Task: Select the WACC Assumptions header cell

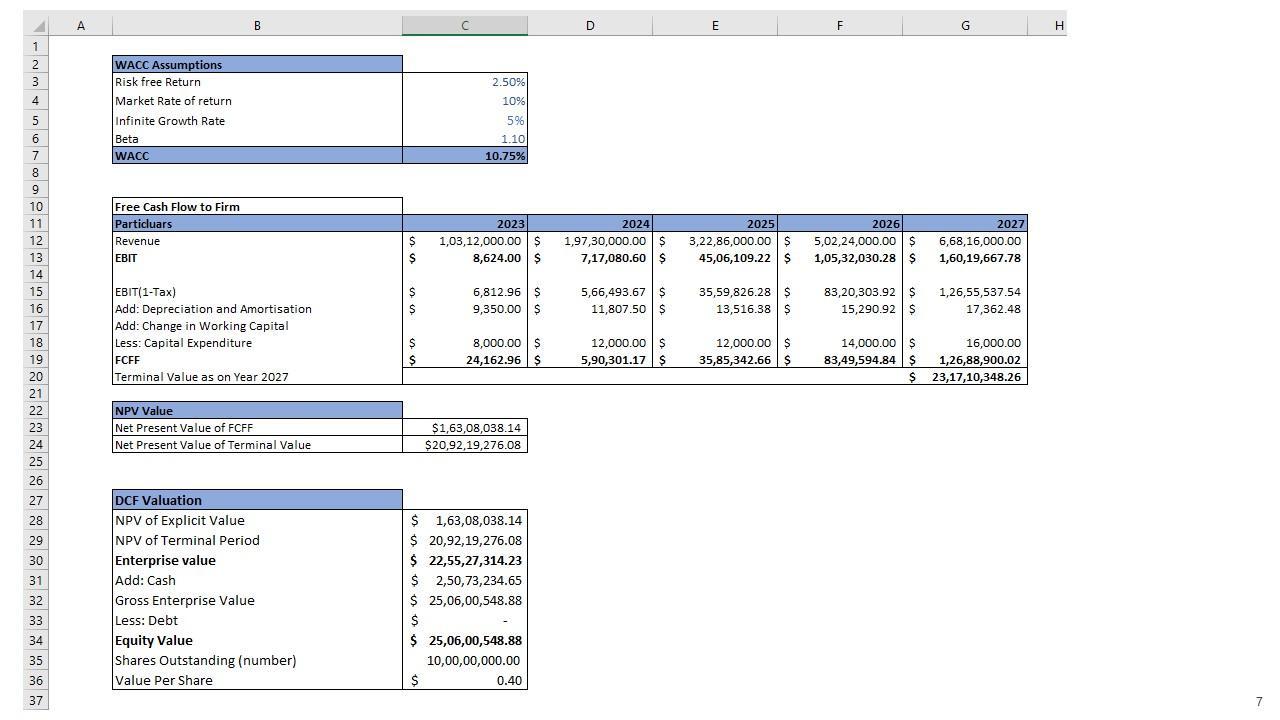Action: 257,65
